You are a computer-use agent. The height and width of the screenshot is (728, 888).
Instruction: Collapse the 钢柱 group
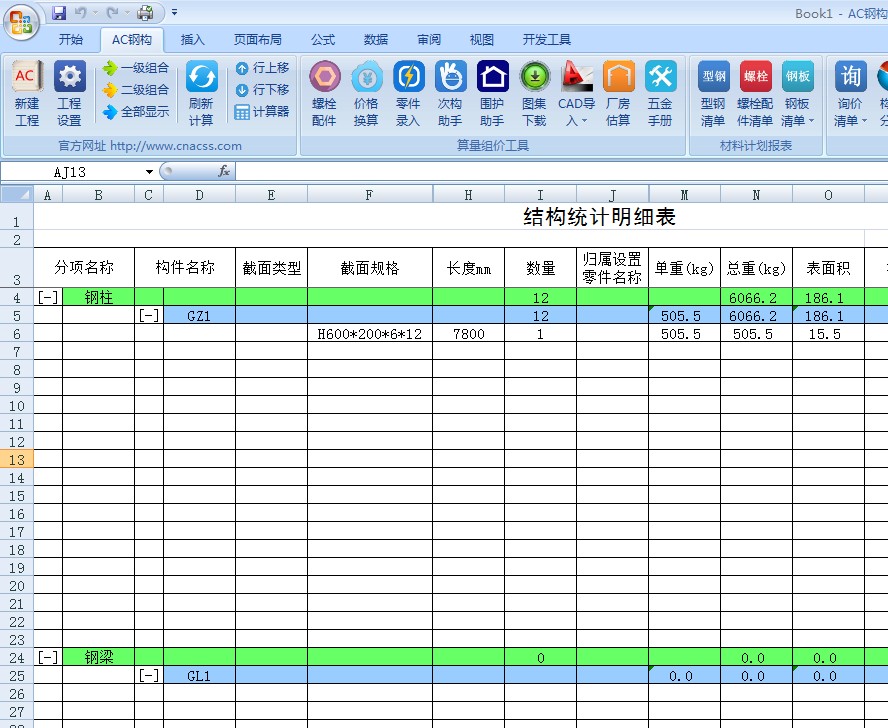(48, 297)
